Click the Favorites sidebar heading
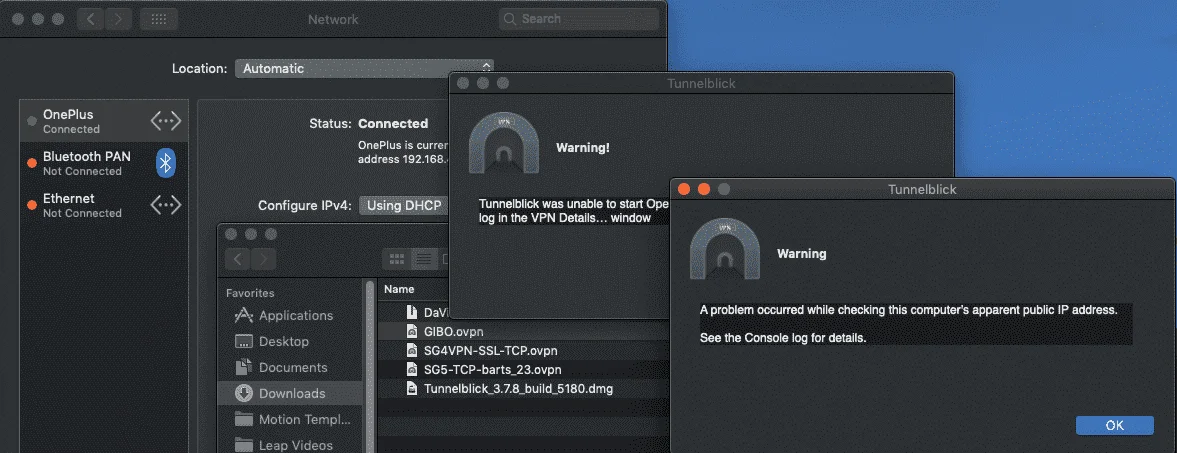This screenshot has width=1177, height=453. pos(250,293)
